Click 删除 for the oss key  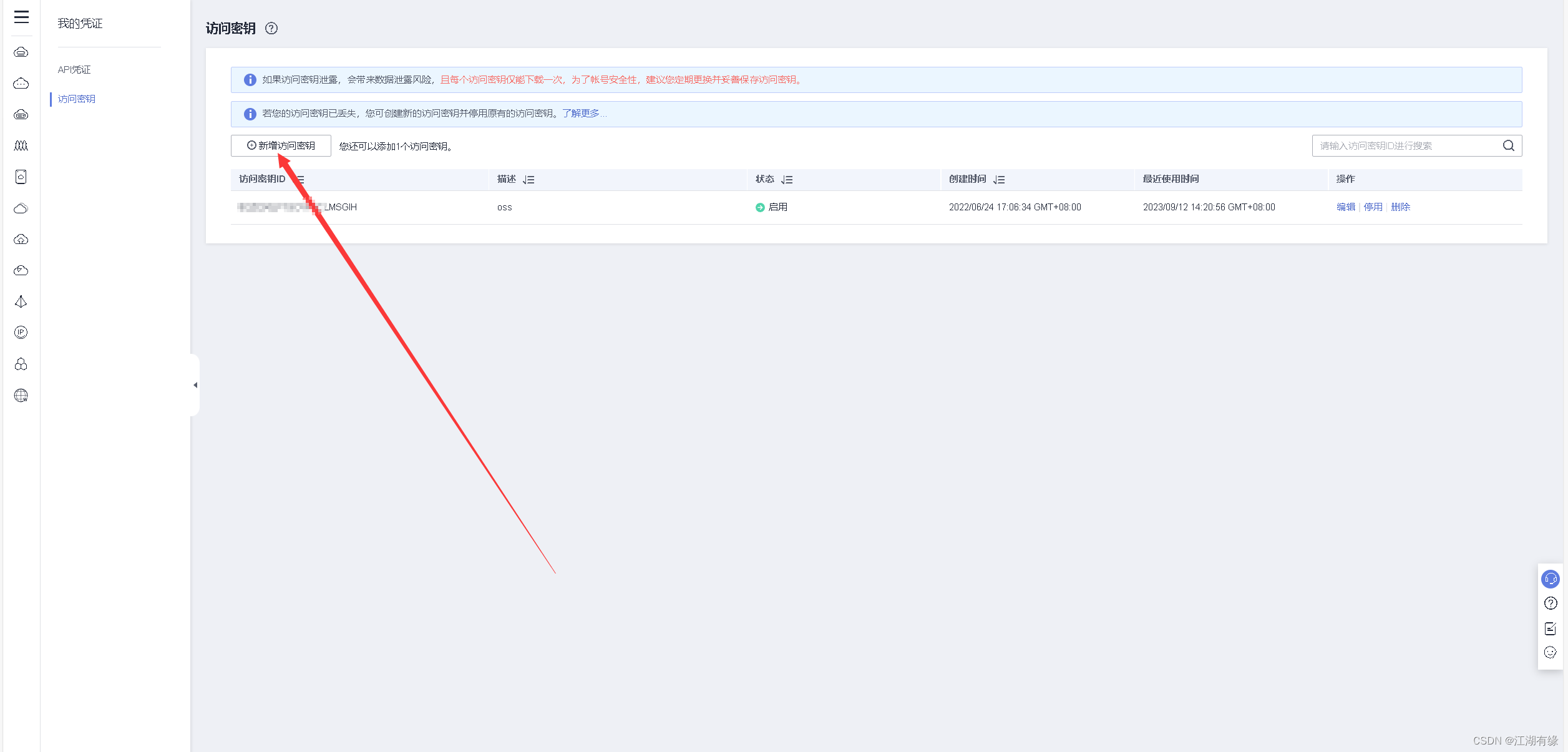tap(1400, 207)
